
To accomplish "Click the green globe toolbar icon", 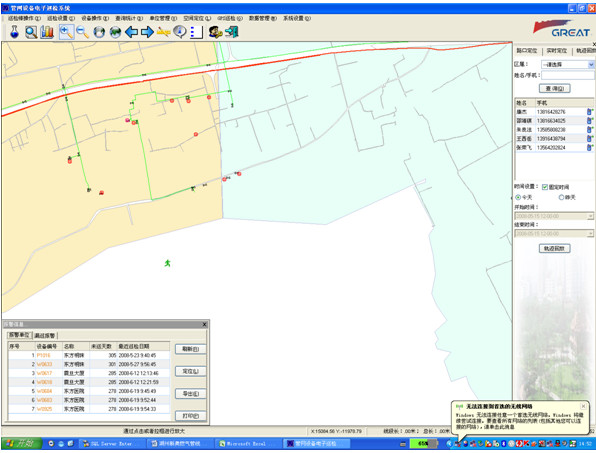I will 115,32.
